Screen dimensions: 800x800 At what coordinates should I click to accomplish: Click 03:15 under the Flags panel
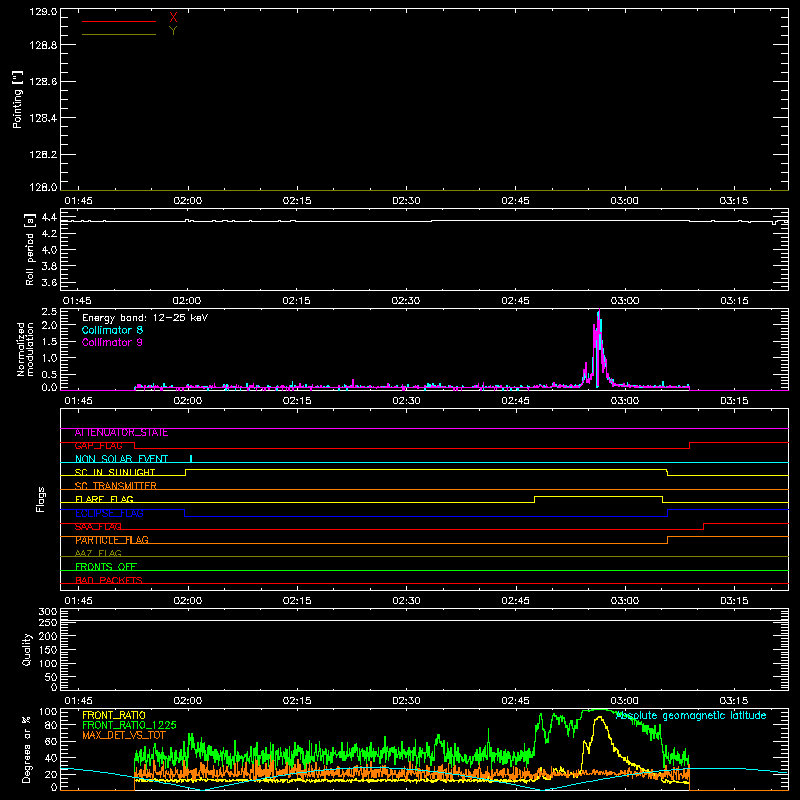tap(734, 601)
